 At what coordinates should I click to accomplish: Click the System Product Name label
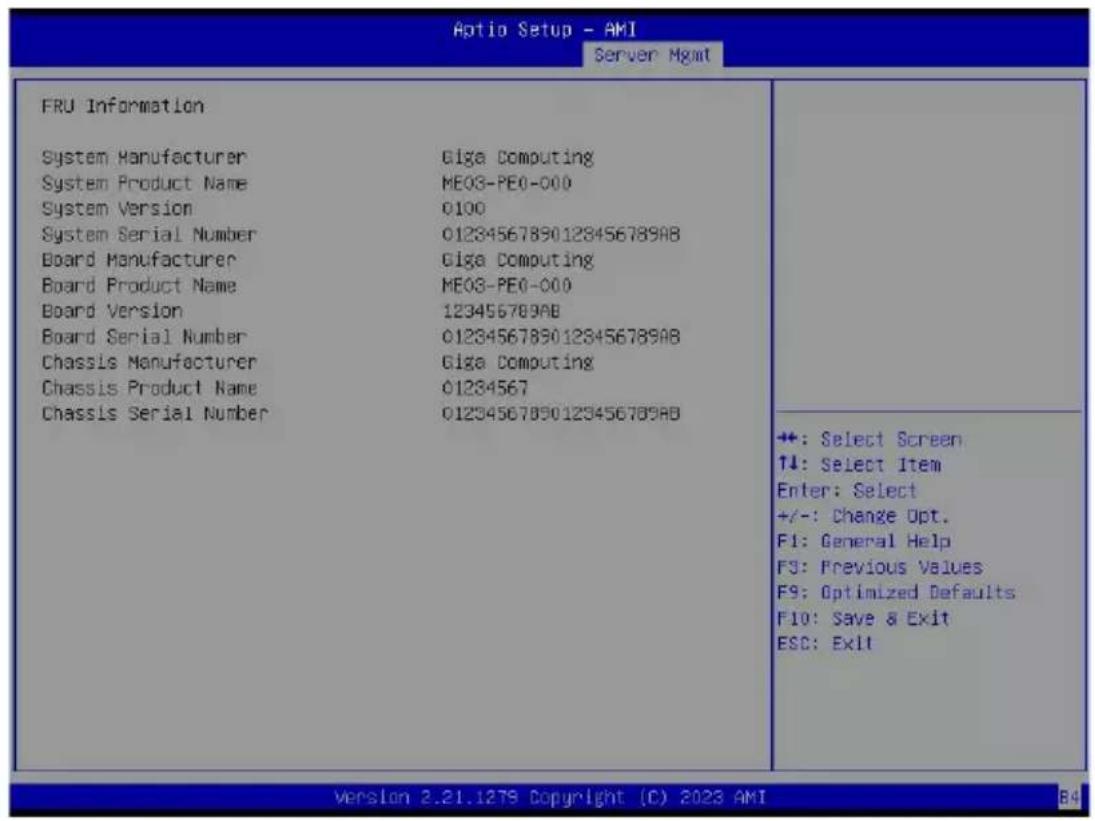144,183
